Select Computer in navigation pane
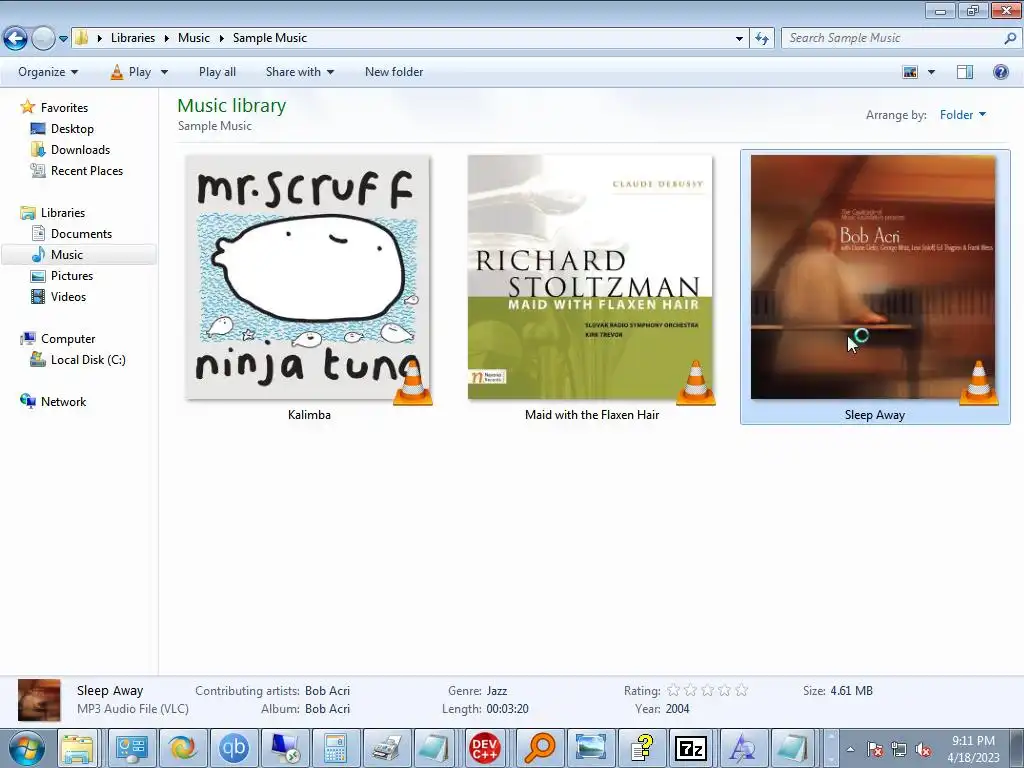This screenshot has width=1024, height=768. coord(68,339)
